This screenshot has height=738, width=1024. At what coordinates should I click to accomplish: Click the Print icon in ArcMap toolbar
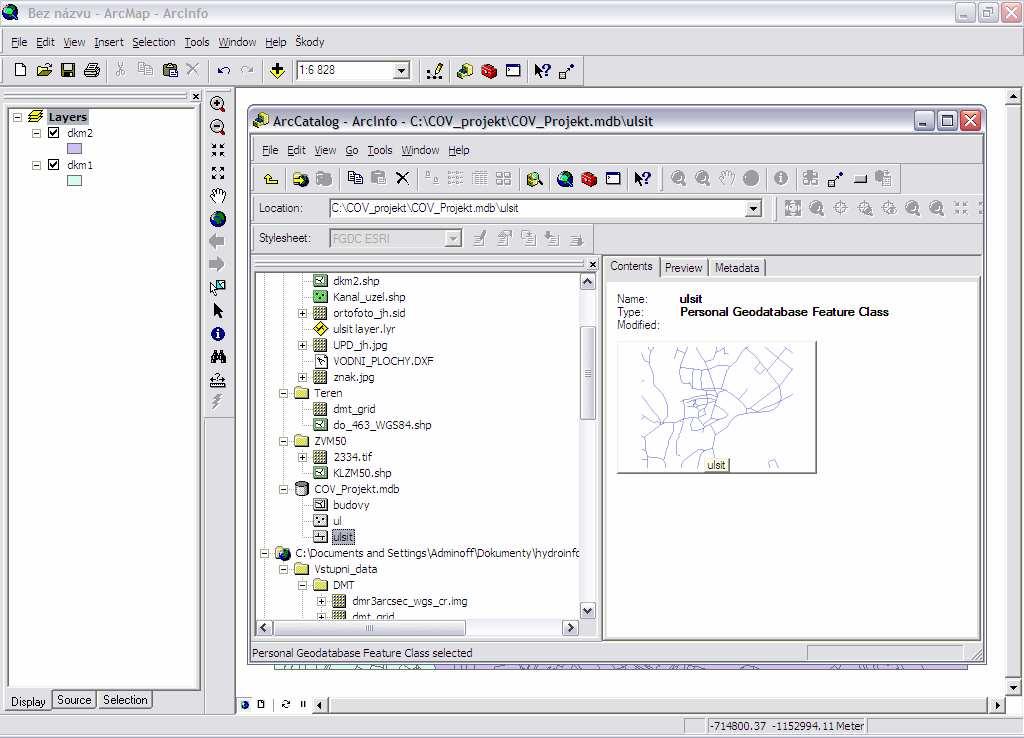click(x=92, y=70)
